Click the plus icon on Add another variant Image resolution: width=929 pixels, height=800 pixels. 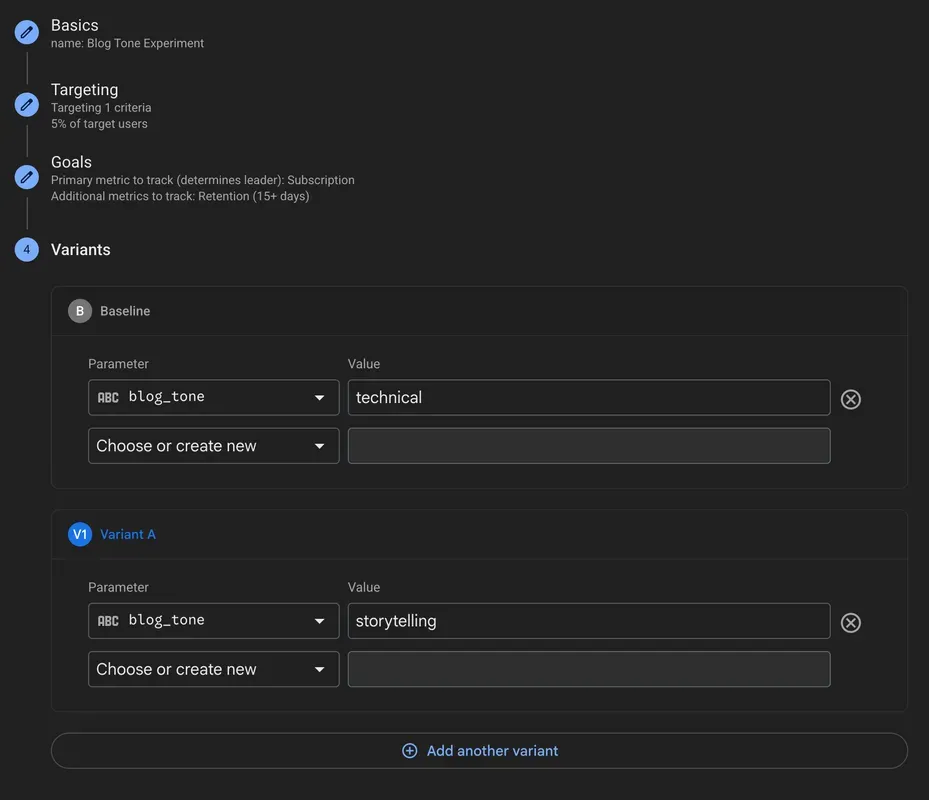click(x=409, y=749)
